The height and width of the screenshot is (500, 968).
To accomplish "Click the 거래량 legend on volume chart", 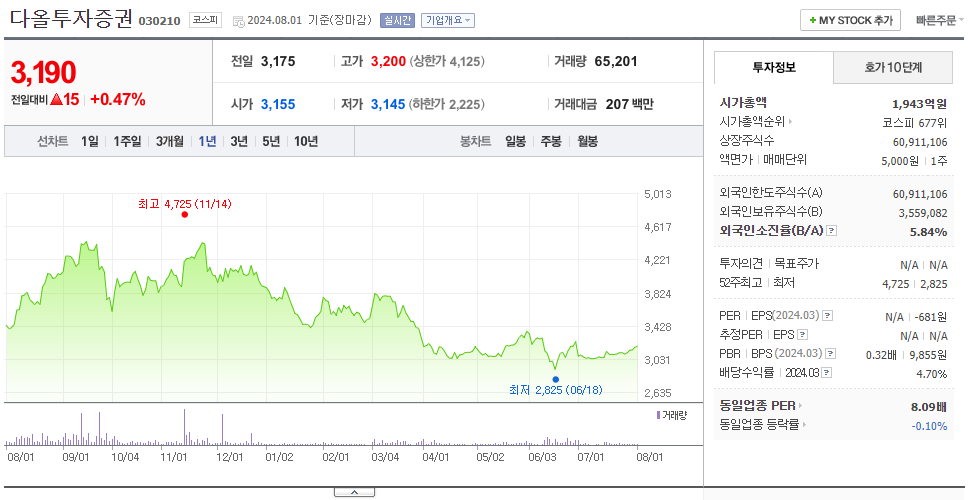I will click(x=672, y=415).
